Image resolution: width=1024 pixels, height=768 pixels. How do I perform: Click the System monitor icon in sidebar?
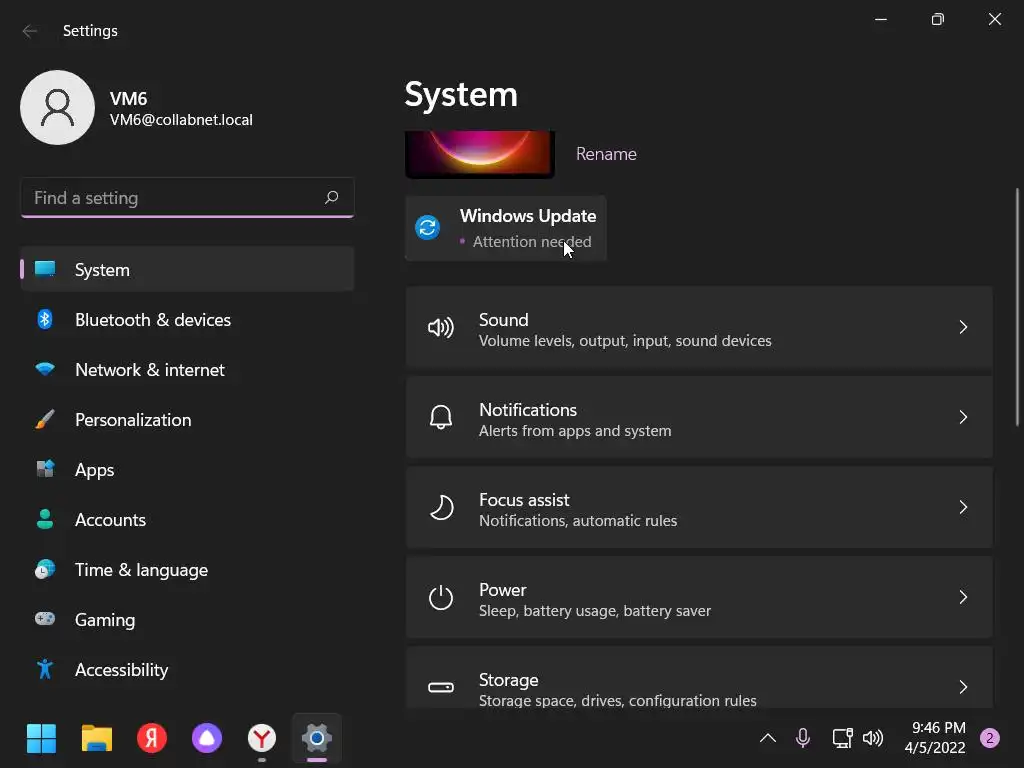click(45, 268)
